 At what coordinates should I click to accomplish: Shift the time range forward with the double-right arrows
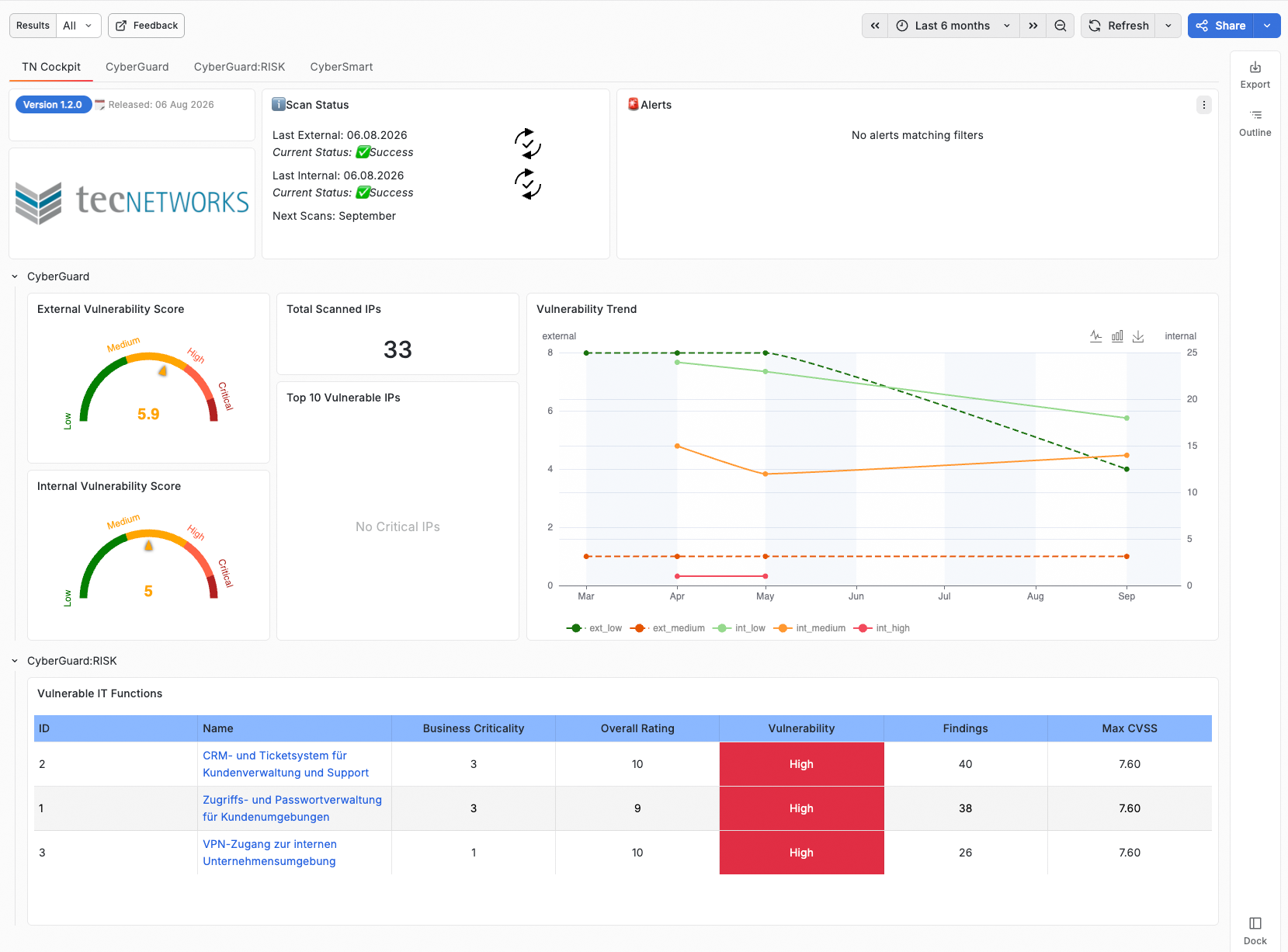[1033, 26]
